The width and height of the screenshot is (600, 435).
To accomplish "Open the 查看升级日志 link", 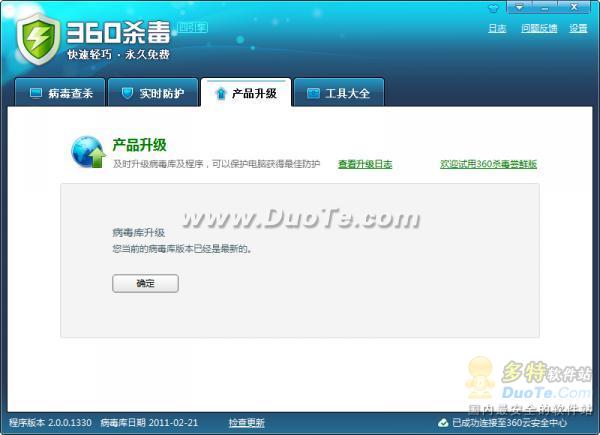I will point(365,164).
